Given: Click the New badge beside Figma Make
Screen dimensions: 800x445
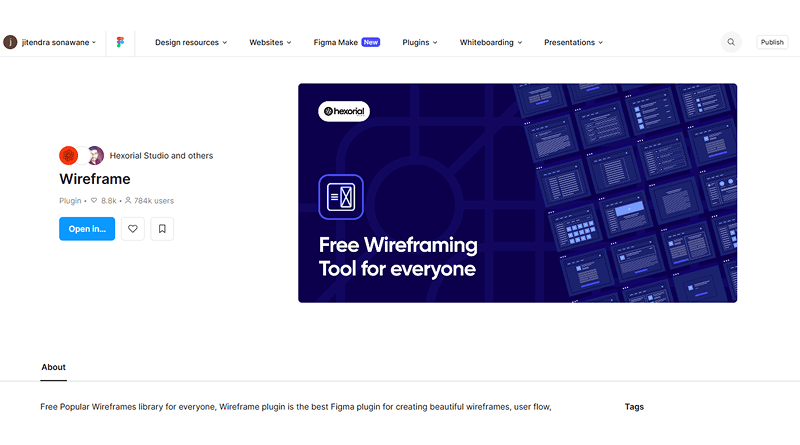Looking at the screenshot, I should click(x=371, y=42).
